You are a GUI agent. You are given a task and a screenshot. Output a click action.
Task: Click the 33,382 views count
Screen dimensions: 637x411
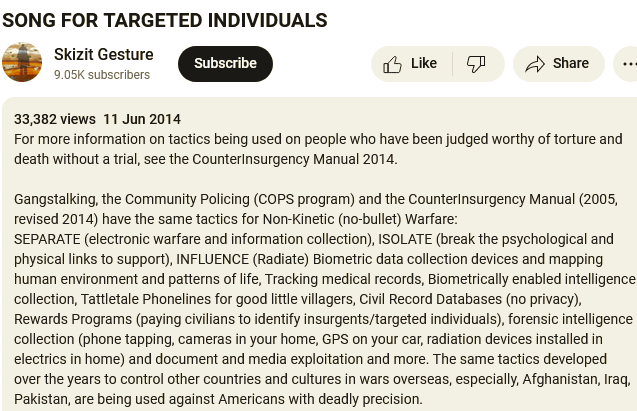click(55, 119)
